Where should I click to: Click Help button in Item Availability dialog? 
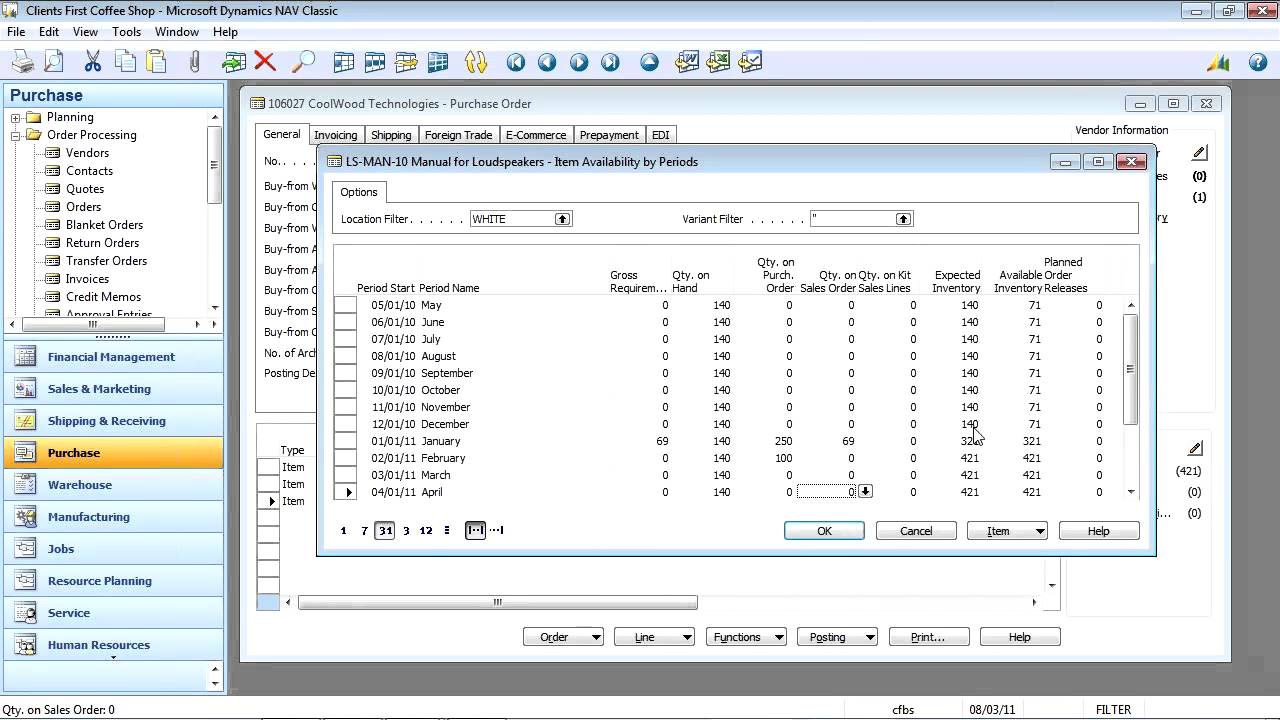(1098, 531)
